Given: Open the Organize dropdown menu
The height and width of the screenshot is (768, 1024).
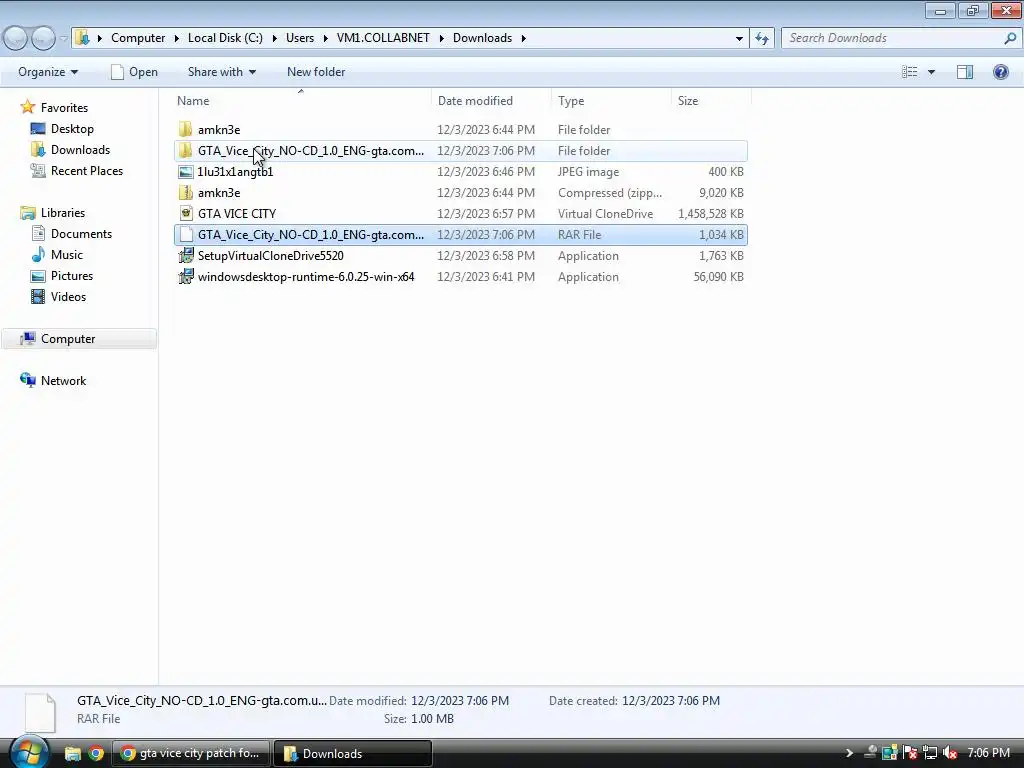Looking at the screenshot, I should tap(48, 72).
